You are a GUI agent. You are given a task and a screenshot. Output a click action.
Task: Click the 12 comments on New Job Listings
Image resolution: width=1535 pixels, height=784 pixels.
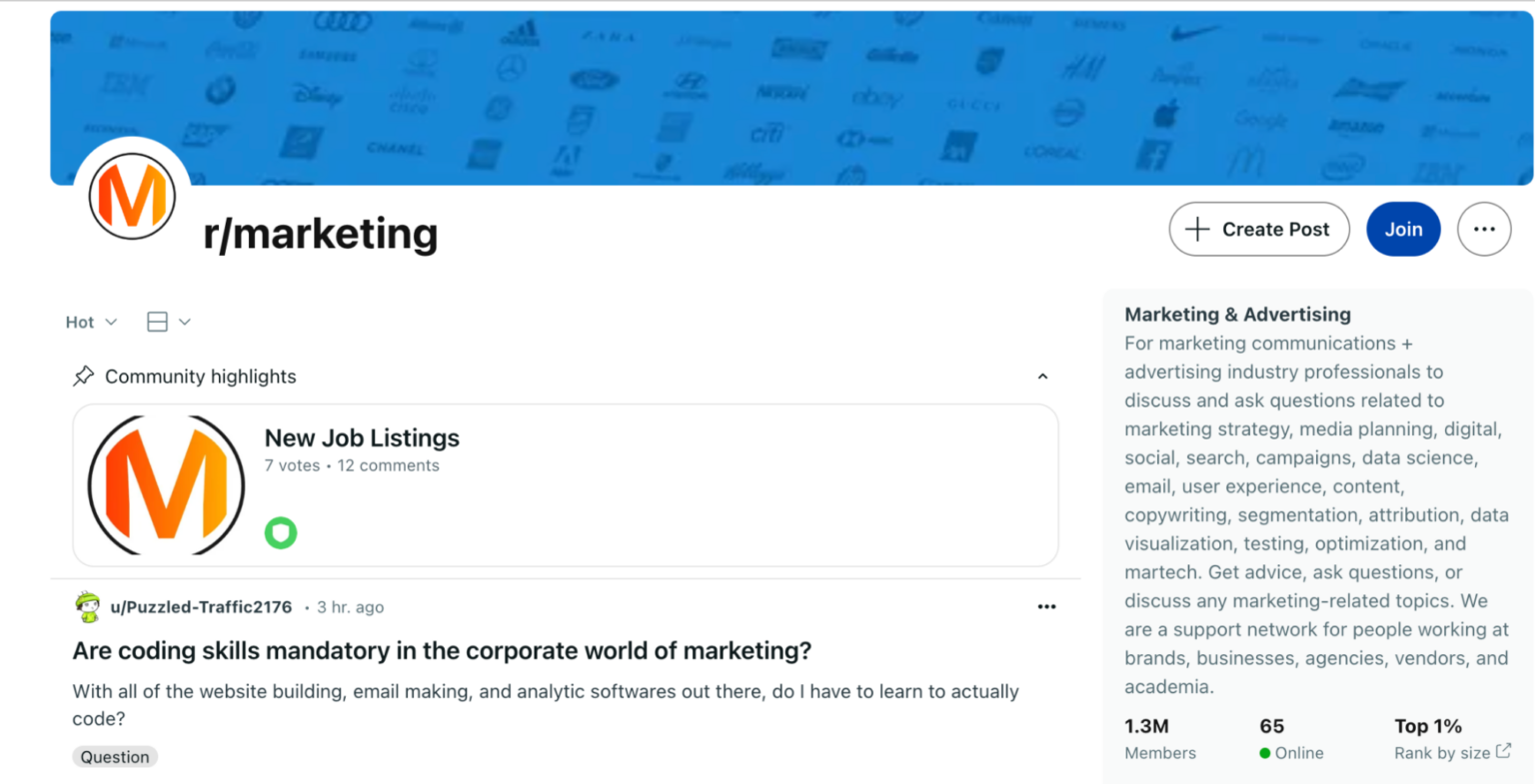[388, 464]
